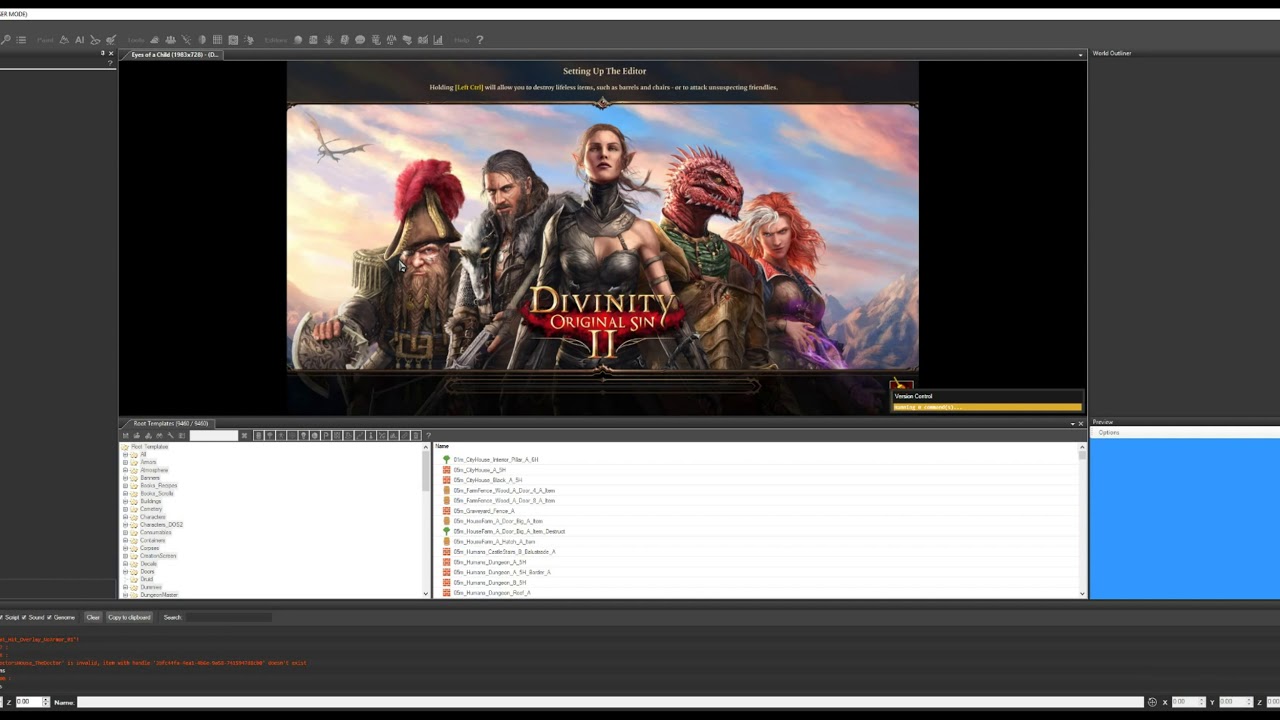Expand the Atmosphere folder node
1280x720 pixels.
pyautogui.click(x=126, y=470)
